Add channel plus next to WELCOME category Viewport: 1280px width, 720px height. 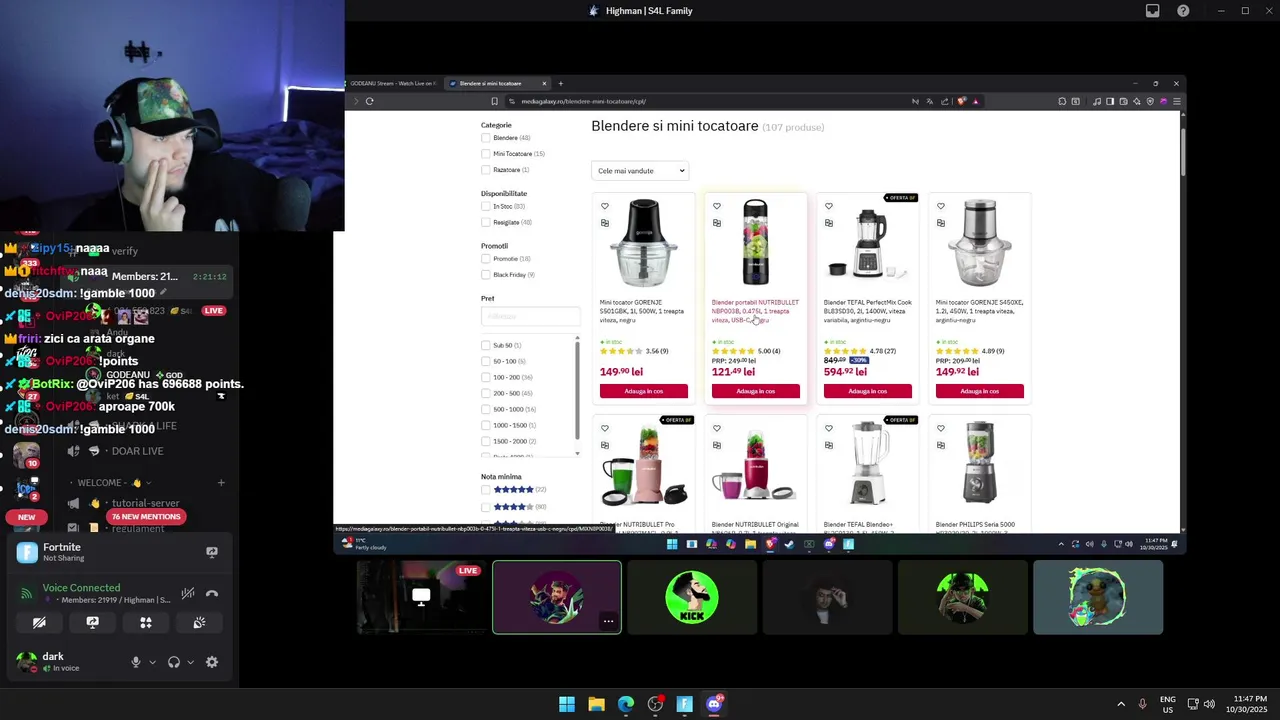point(221,483)
